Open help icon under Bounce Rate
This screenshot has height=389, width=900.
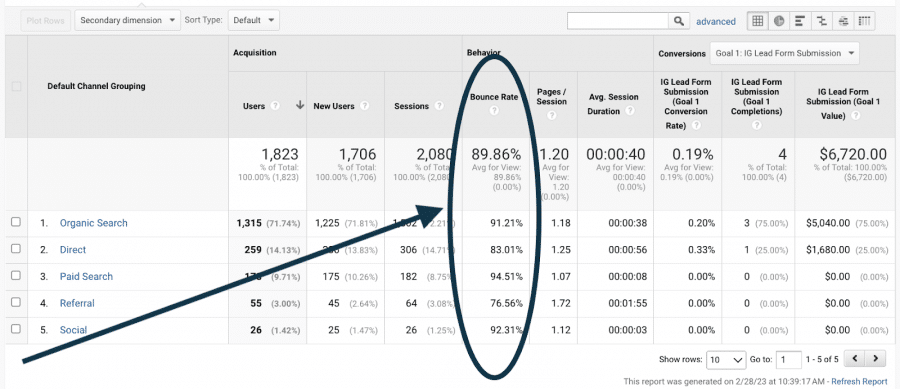[494, 111]
